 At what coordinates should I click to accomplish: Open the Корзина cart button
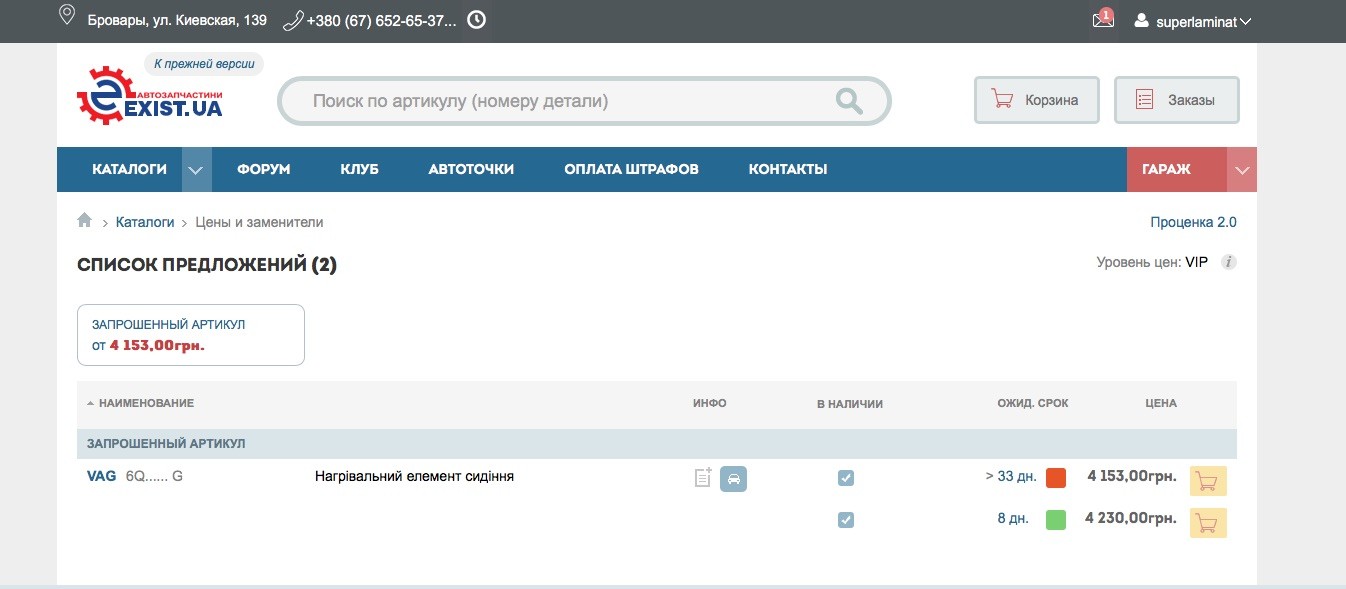coord(1037,100)
